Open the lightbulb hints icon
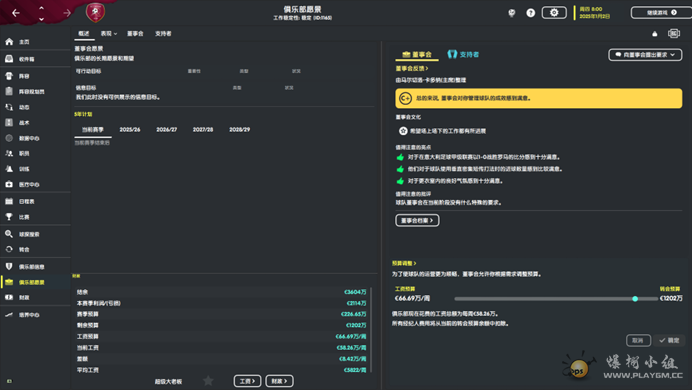Screen dimensions: 692x390 (511, 13)
